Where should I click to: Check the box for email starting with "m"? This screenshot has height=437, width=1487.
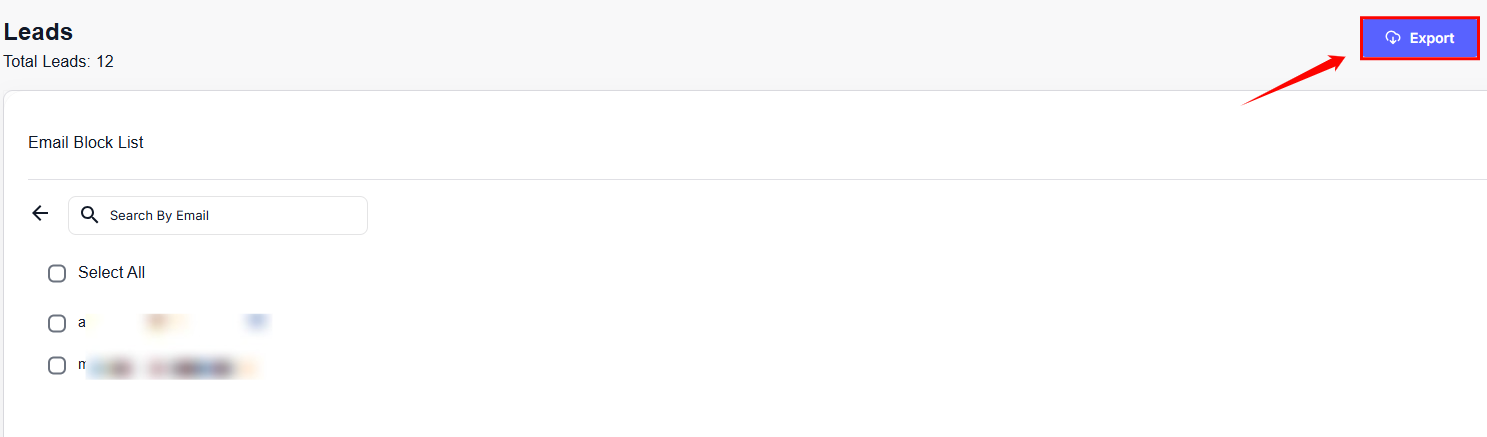57,365
